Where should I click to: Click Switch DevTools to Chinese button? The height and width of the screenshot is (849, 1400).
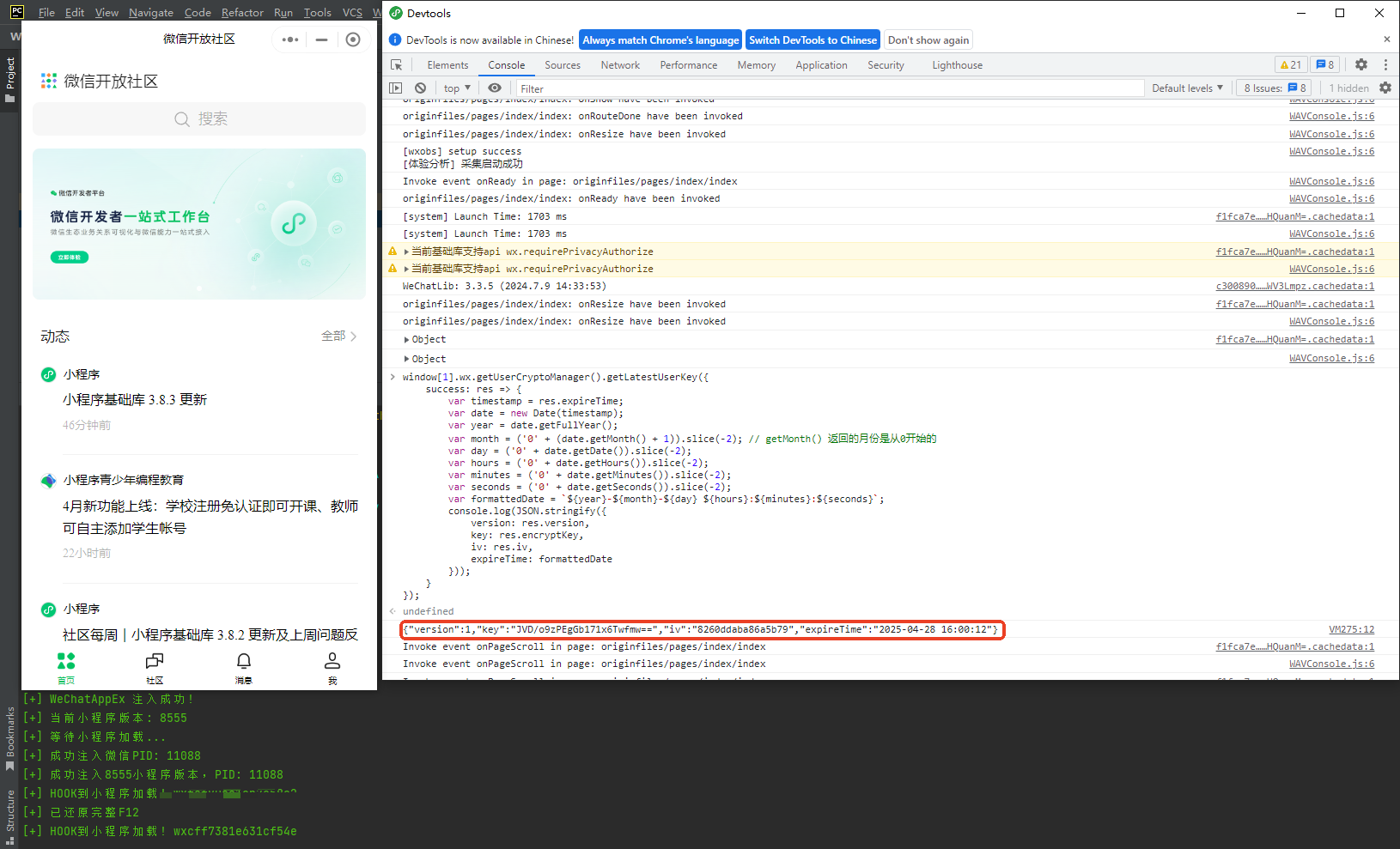click(813, 39)
